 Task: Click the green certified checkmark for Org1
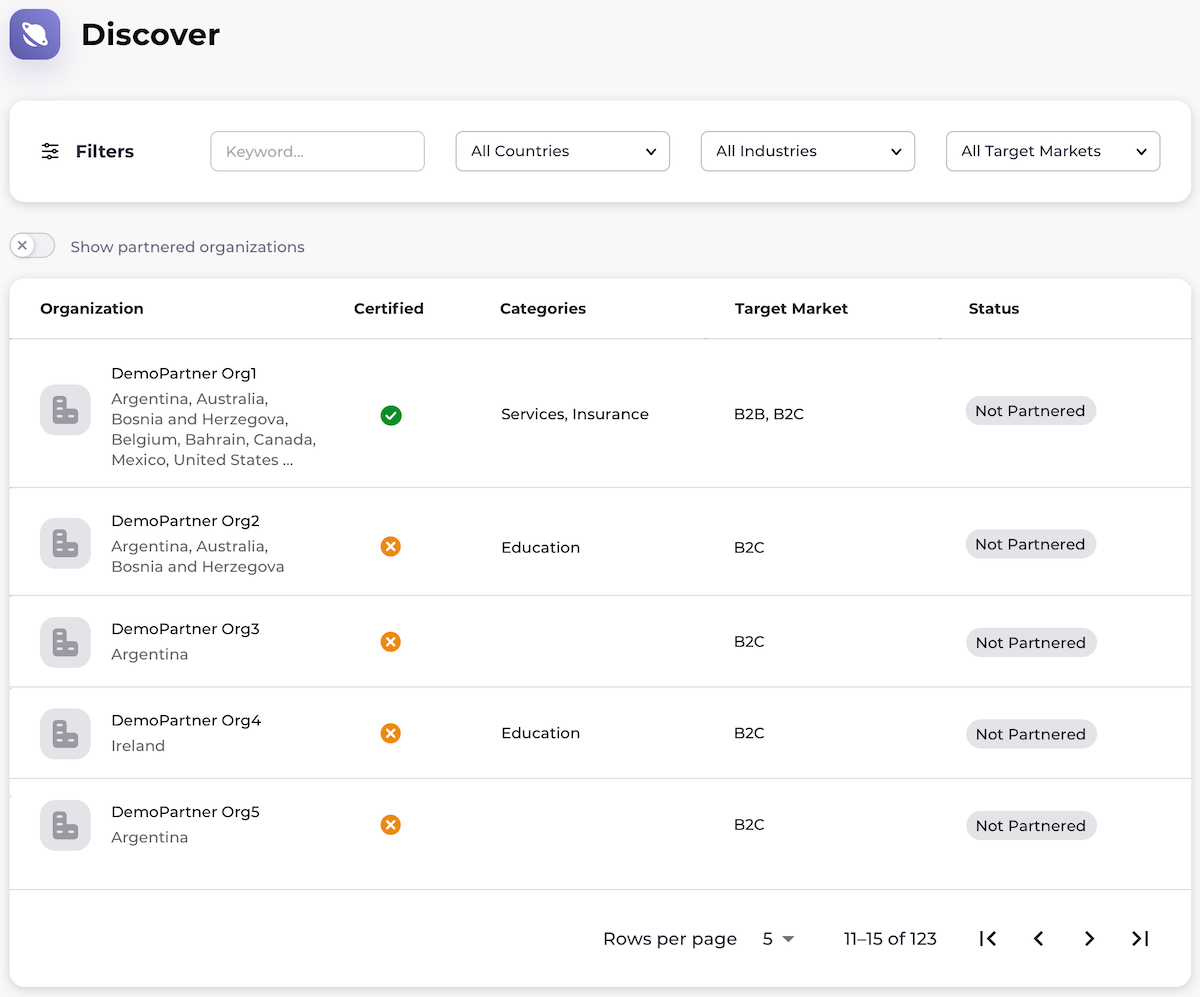pyautogui.click(x=391, y=415)
